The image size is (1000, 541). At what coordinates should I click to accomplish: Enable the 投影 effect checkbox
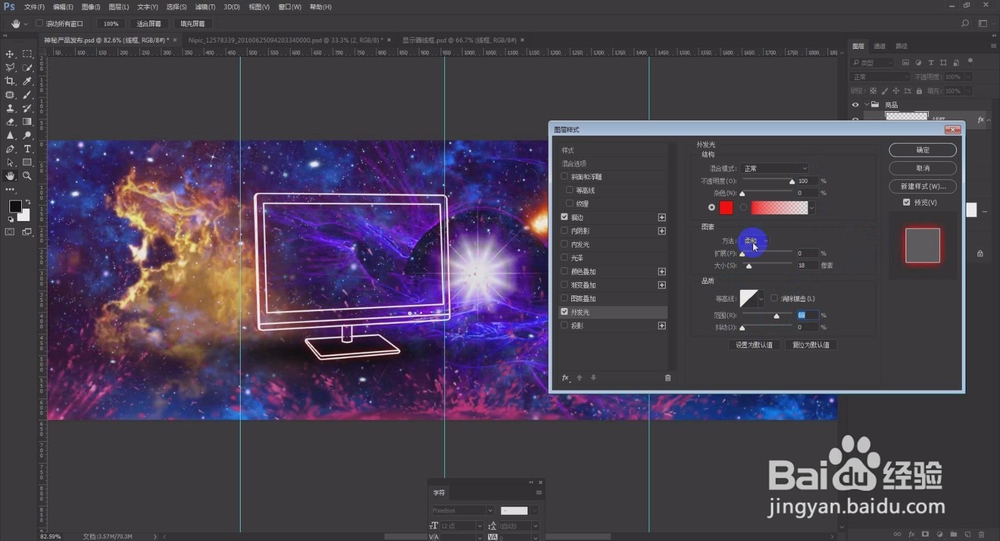click(564, 325)
